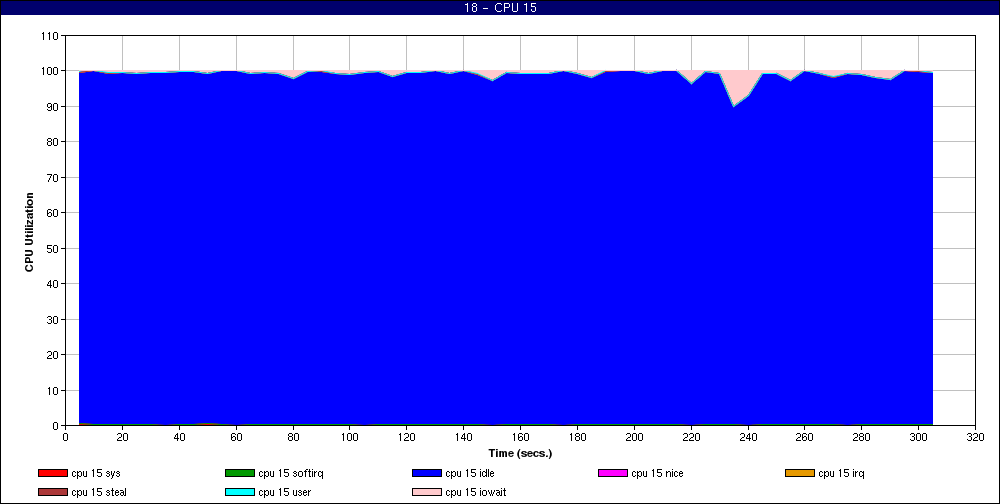Click the red cpu 15 sys legend swatch
The width and height of the screenshot is (1000, 504).
pyautogui.click(x=53, y=473)
